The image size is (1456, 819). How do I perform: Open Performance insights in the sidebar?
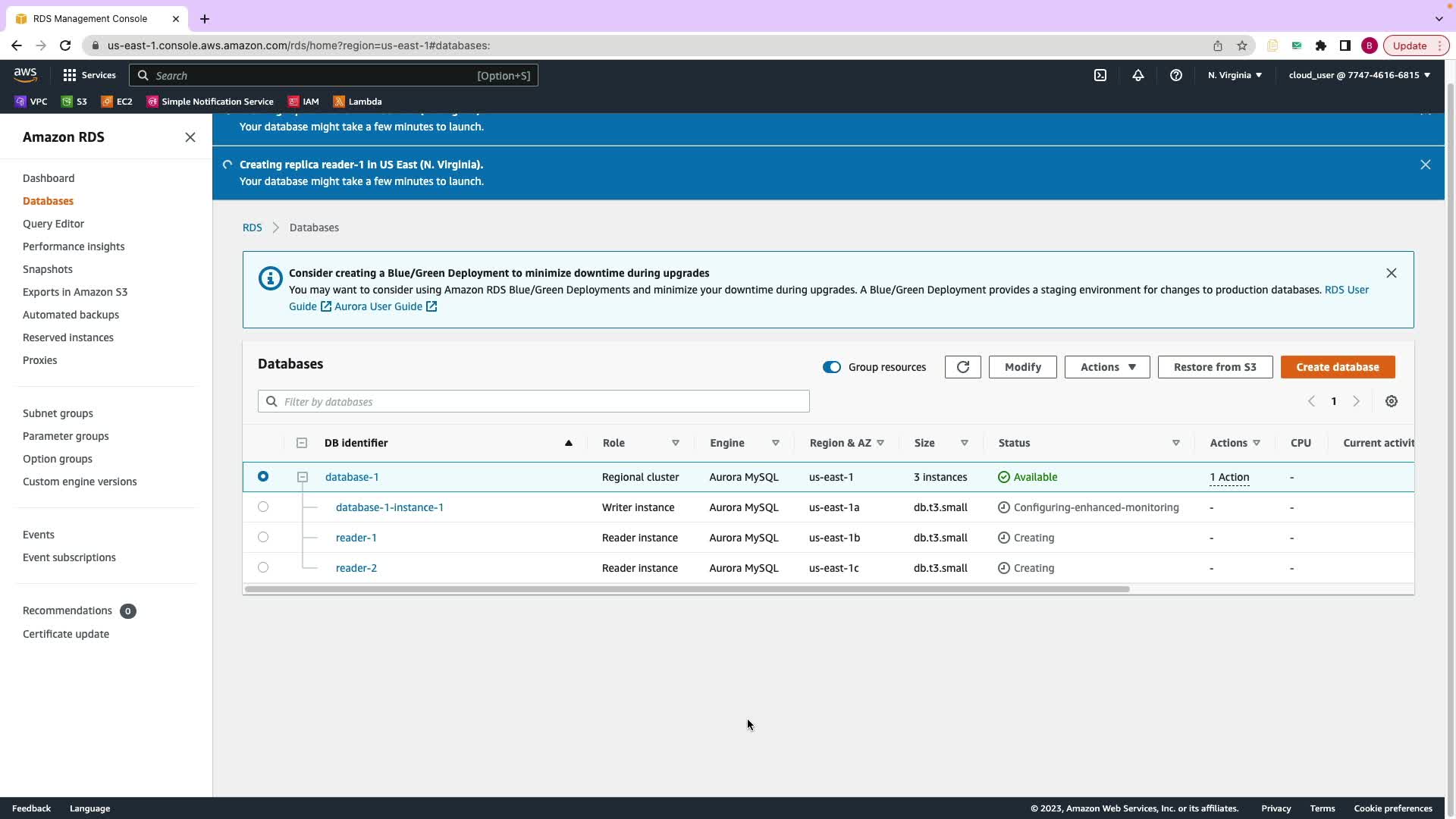tap(74, 246)
